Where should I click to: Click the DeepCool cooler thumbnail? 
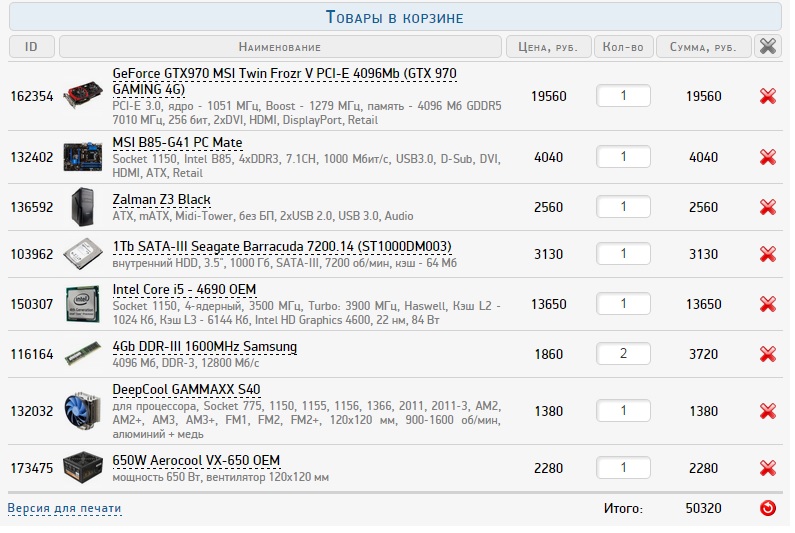(81, 411)
